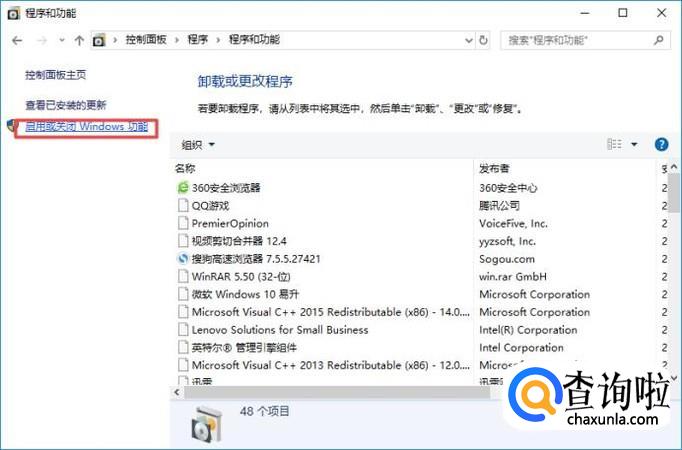Image resolution: width=682 pixels, height=450 pixels.
Task: Open 控制面板主页 link
Action: pyautogui.click(x=55, y=75)
